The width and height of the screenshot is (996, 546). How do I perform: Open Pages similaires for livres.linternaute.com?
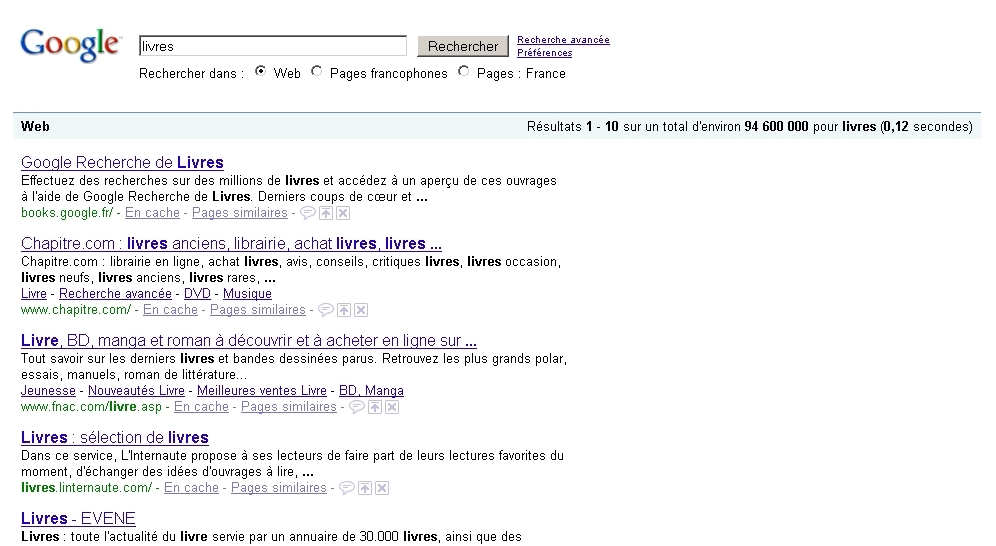coord(278,488)
